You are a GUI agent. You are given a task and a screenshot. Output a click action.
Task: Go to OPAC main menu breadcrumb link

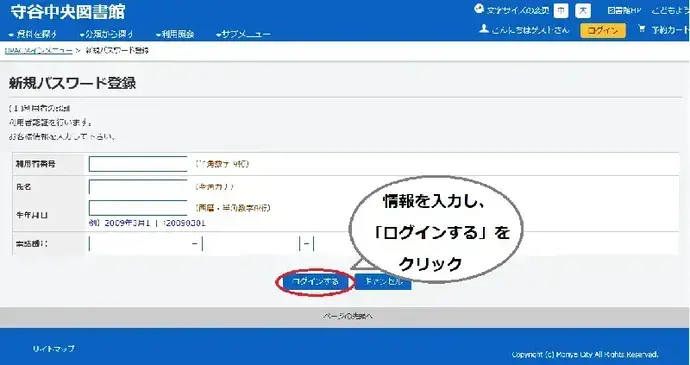click(38, 51)
